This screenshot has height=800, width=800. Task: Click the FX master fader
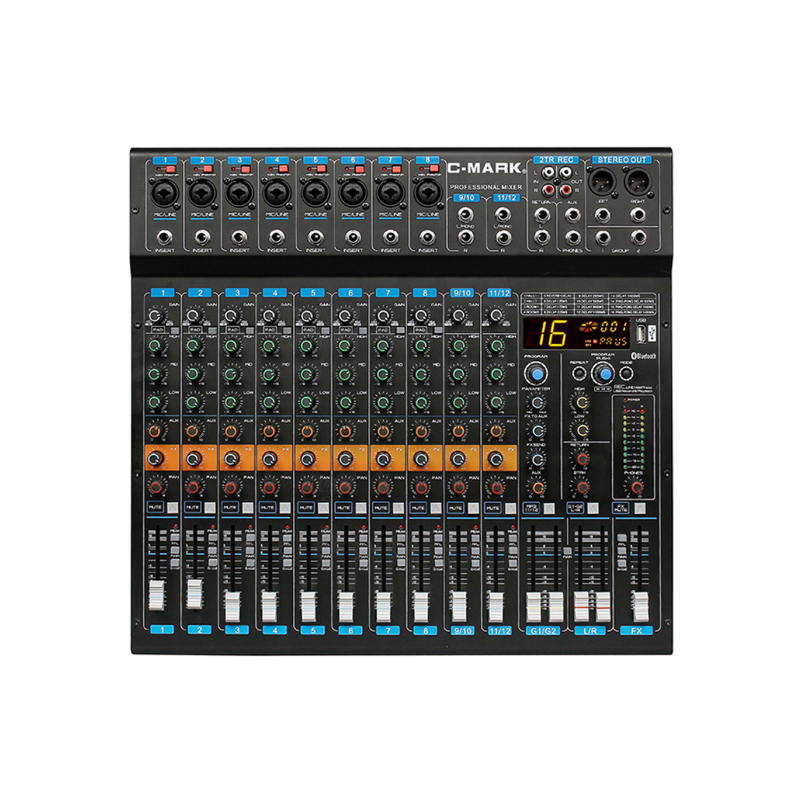[x=639, y=605]
